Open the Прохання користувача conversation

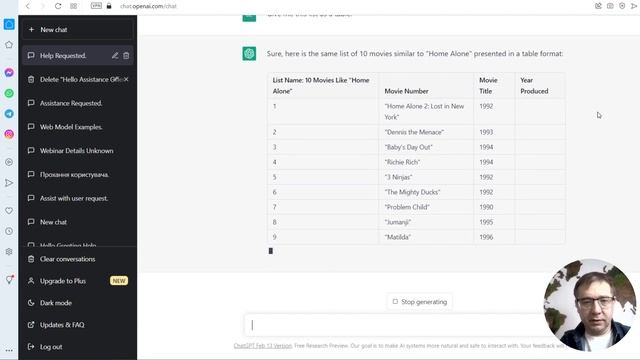[78, 174]
